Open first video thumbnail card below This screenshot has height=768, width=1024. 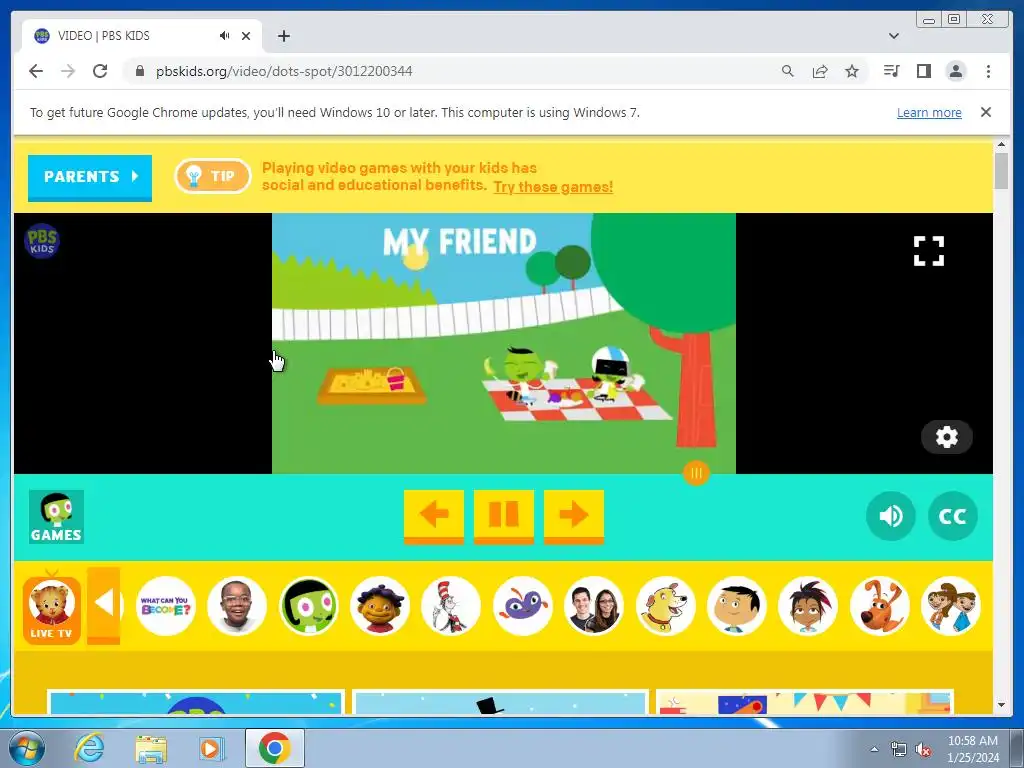pyautogui.click(x=196, y=702)
